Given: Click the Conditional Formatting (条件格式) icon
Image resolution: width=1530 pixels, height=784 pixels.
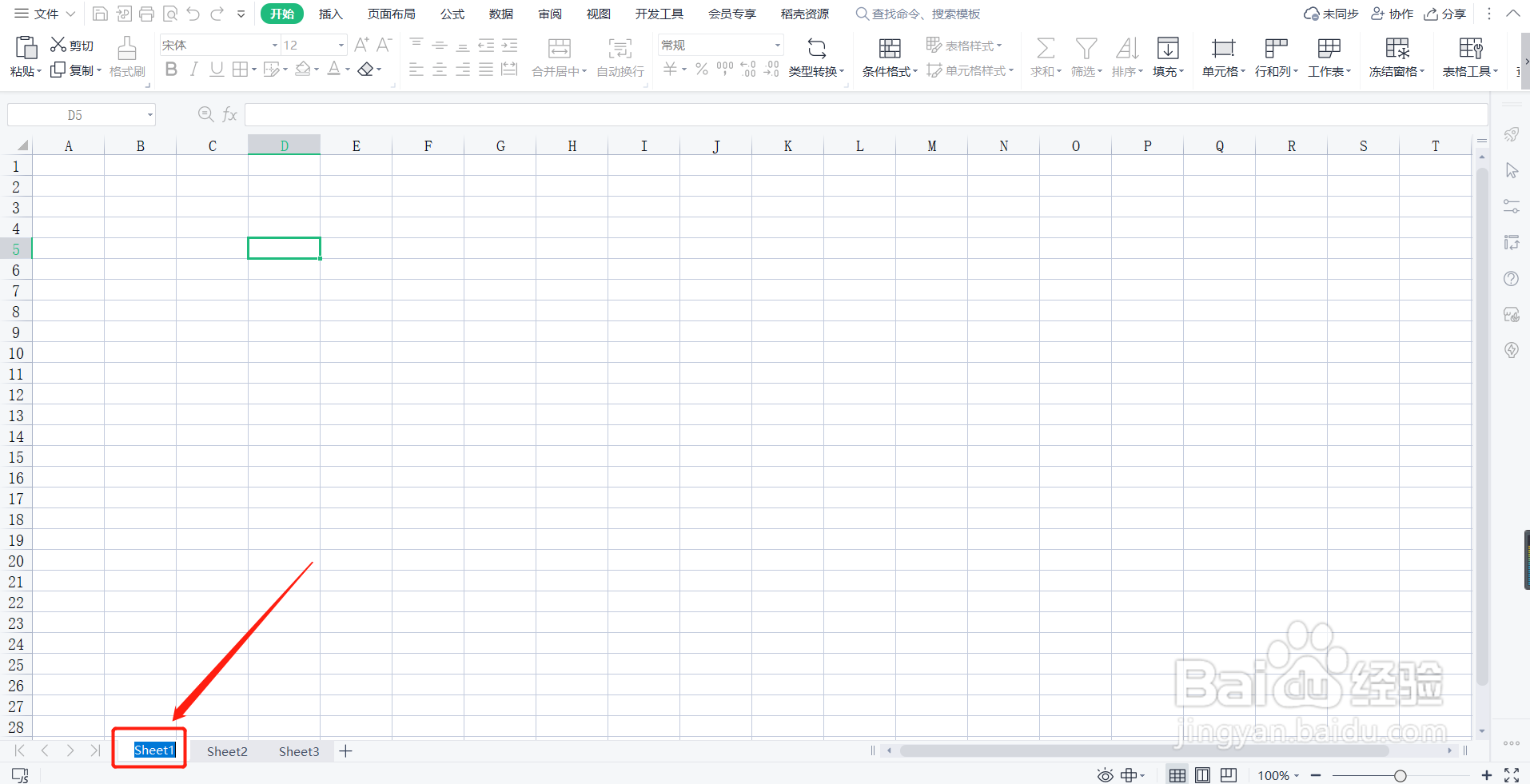Looking at the screenshot, I should tap(890, 49).
